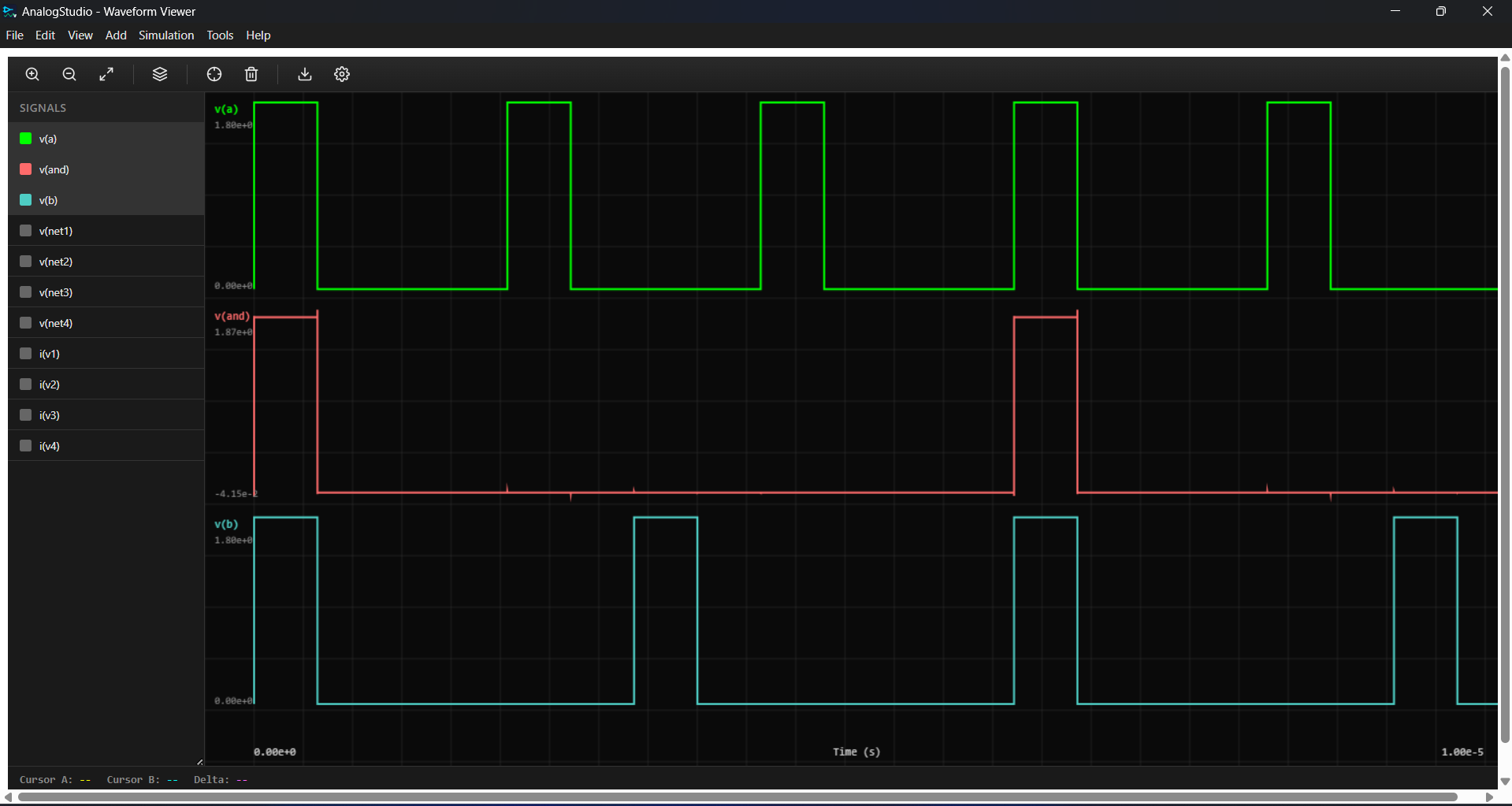This screenshot has width=1512, height=806.
Task: Click the AnalogStudio app icon in title bar
Action: click(10, 12)
